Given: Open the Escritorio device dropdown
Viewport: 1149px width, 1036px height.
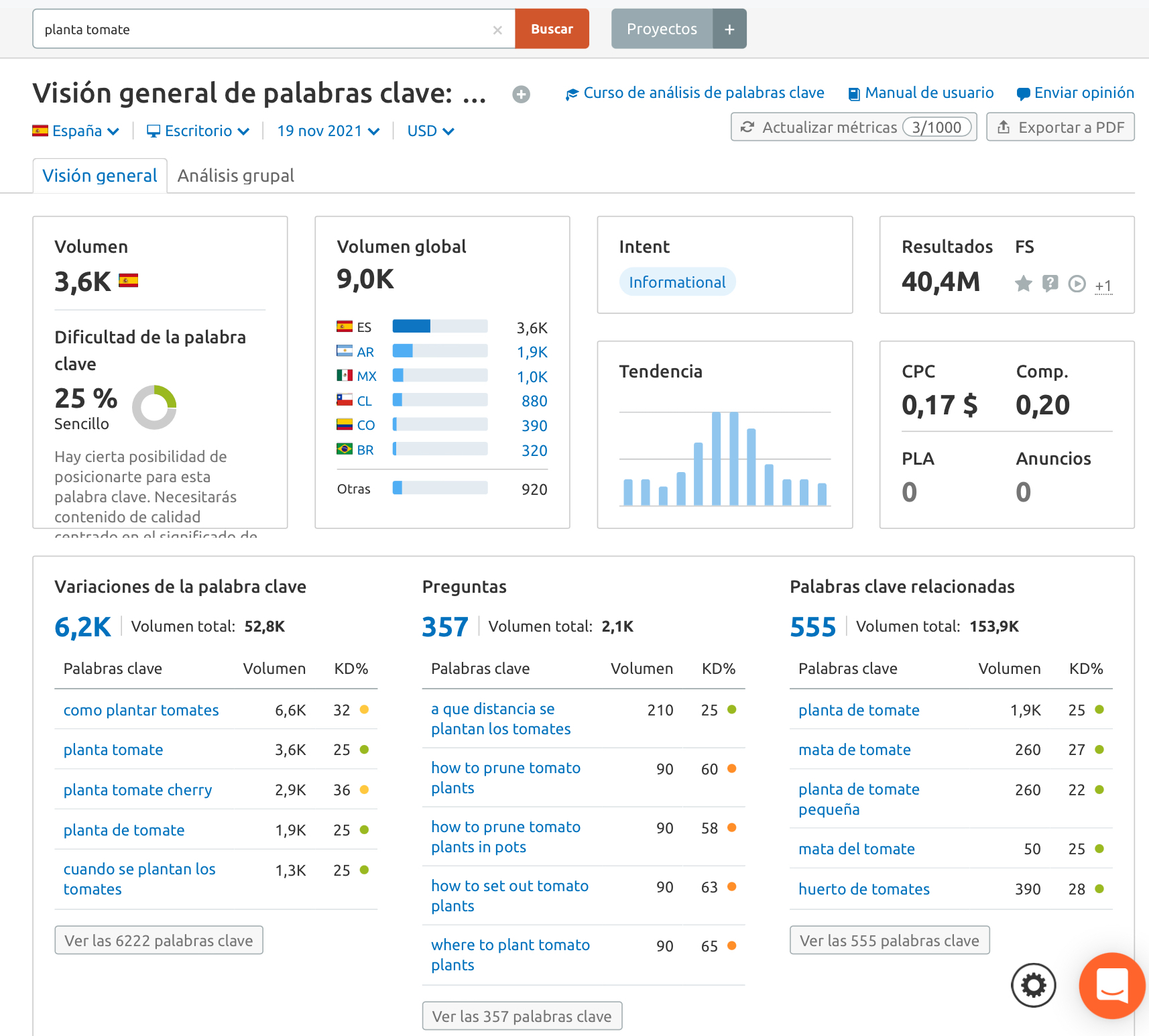Looking at the screenshot, I should pyautogui.click(x=198, y=131).
